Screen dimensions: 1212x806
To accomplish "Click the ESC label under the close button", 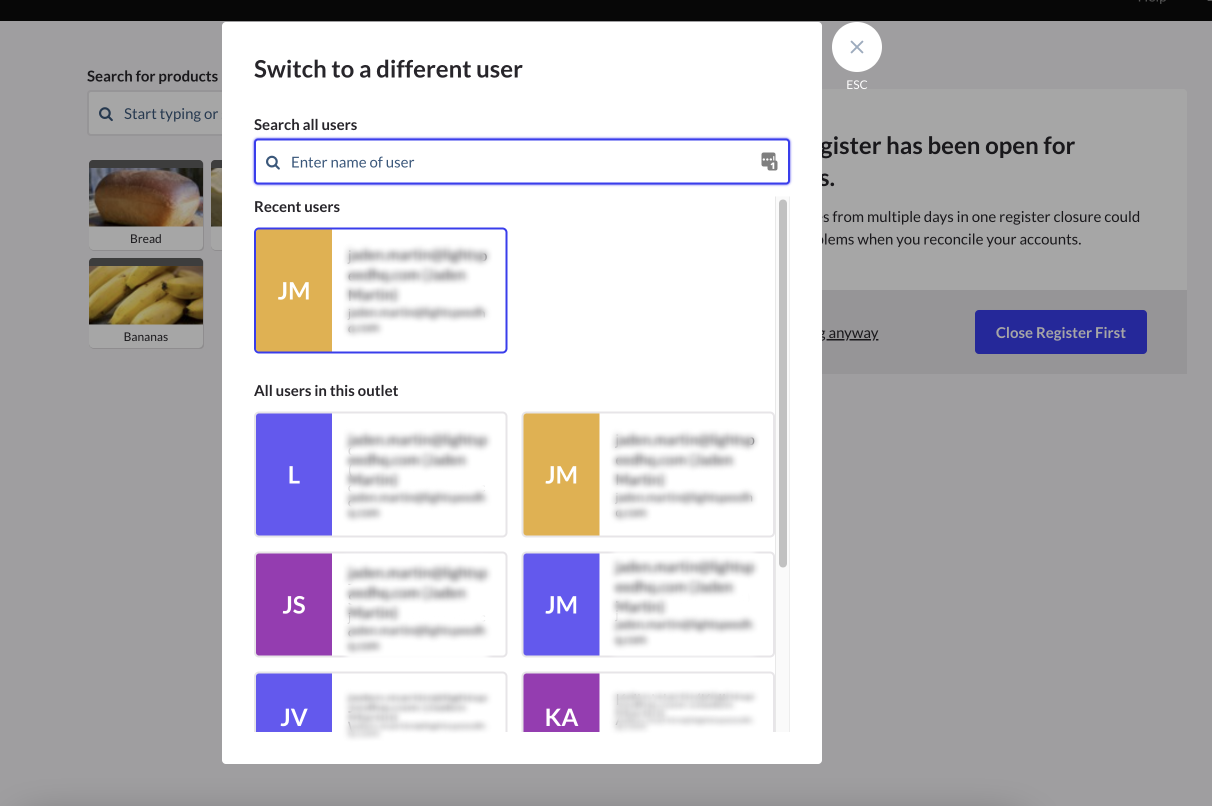I will point(856,85).
